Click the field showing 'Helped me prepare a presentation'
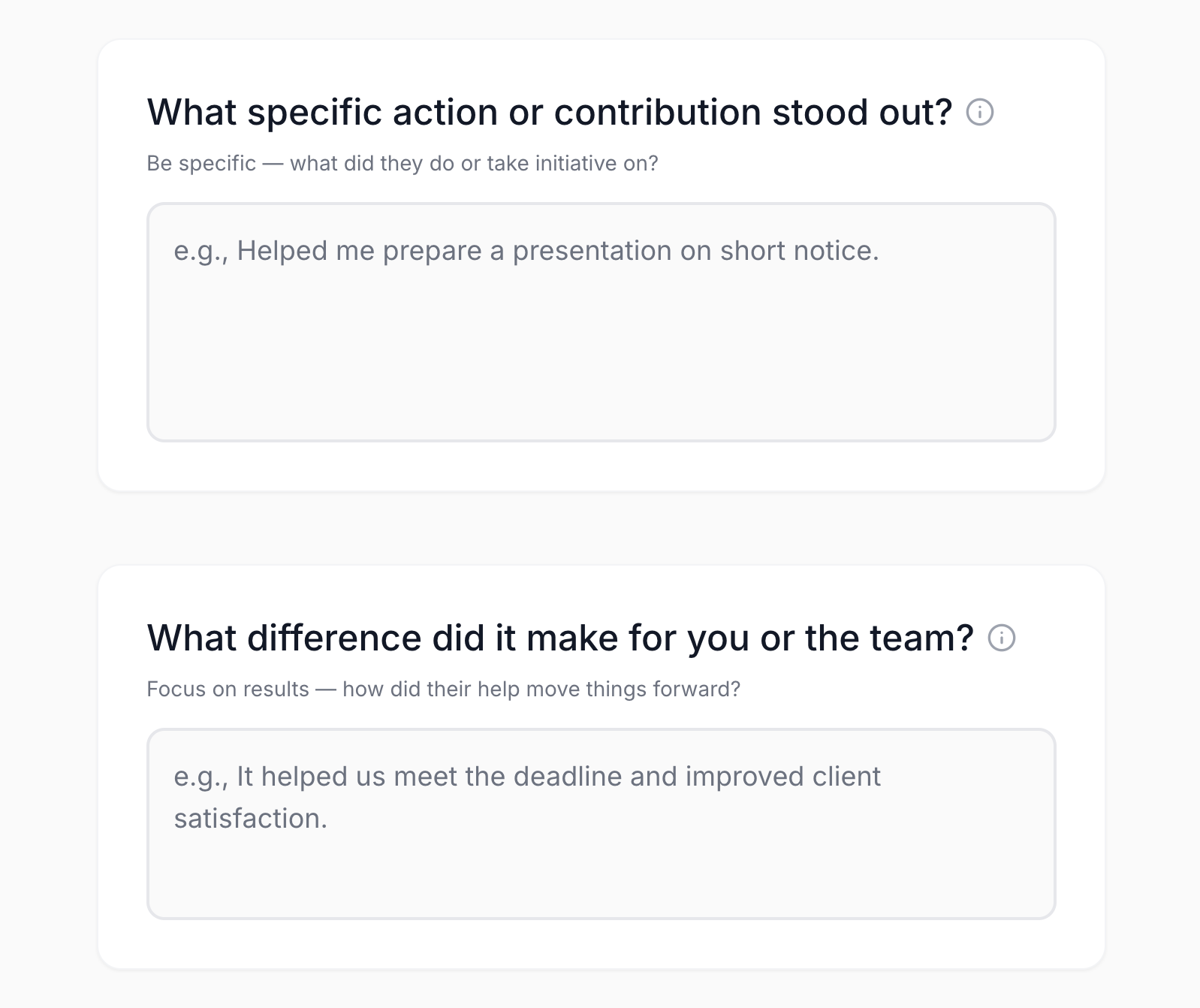 coord(601,319)
